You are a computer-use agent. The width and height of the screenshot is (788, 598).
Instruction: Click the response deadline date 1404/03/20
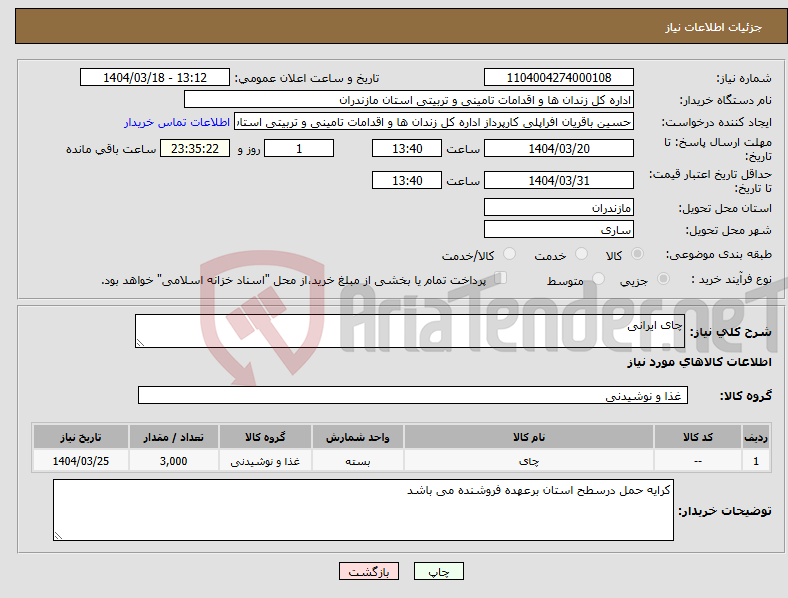559,148
